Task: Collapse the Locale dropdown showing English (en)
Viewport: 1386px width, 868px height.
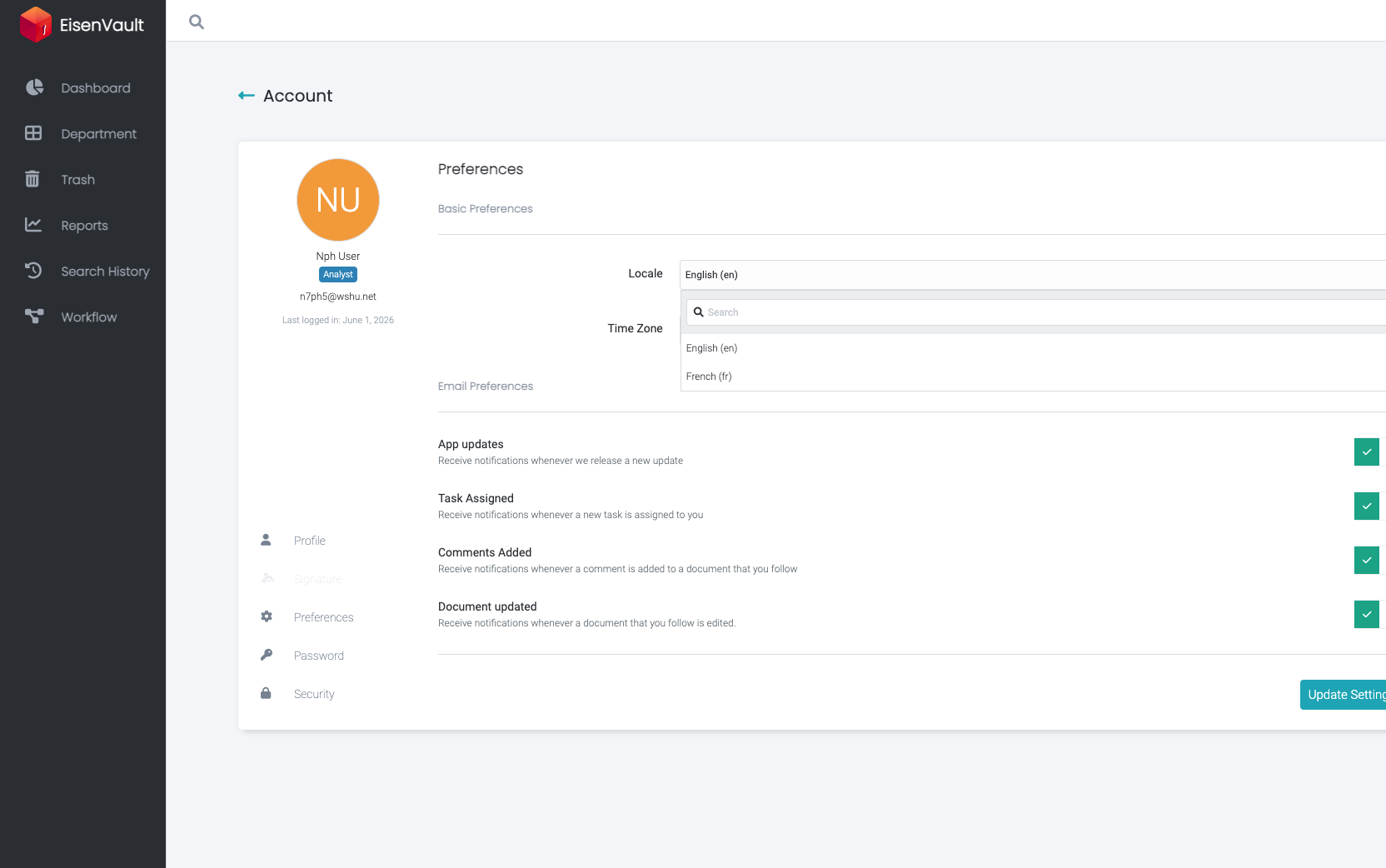Action: (x=1033, y=275)
